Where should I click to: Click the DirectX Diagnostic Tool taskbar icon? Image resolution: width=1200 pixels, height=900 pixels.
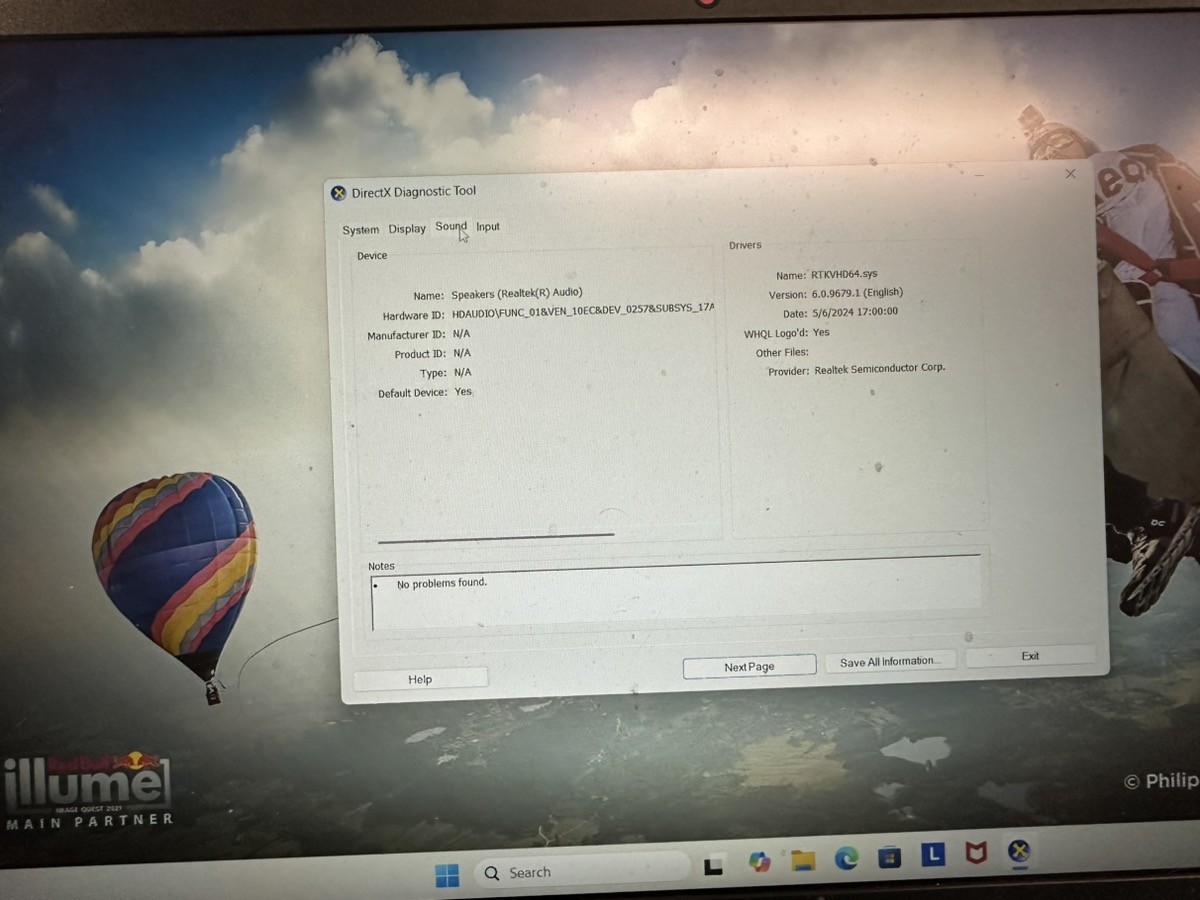[1019, 851]
